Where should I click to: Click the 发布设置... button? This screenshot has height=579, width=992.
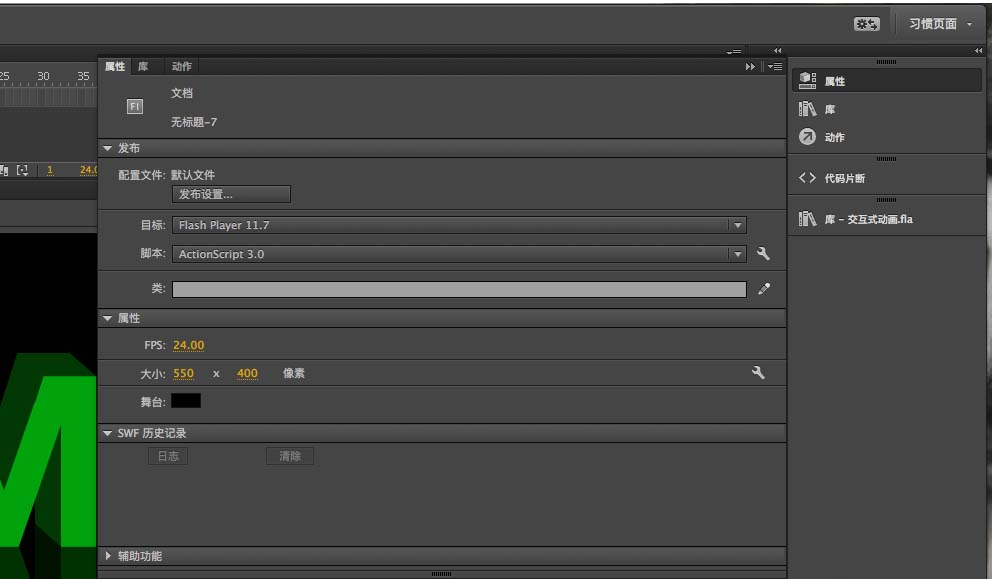tap(231, 194)
